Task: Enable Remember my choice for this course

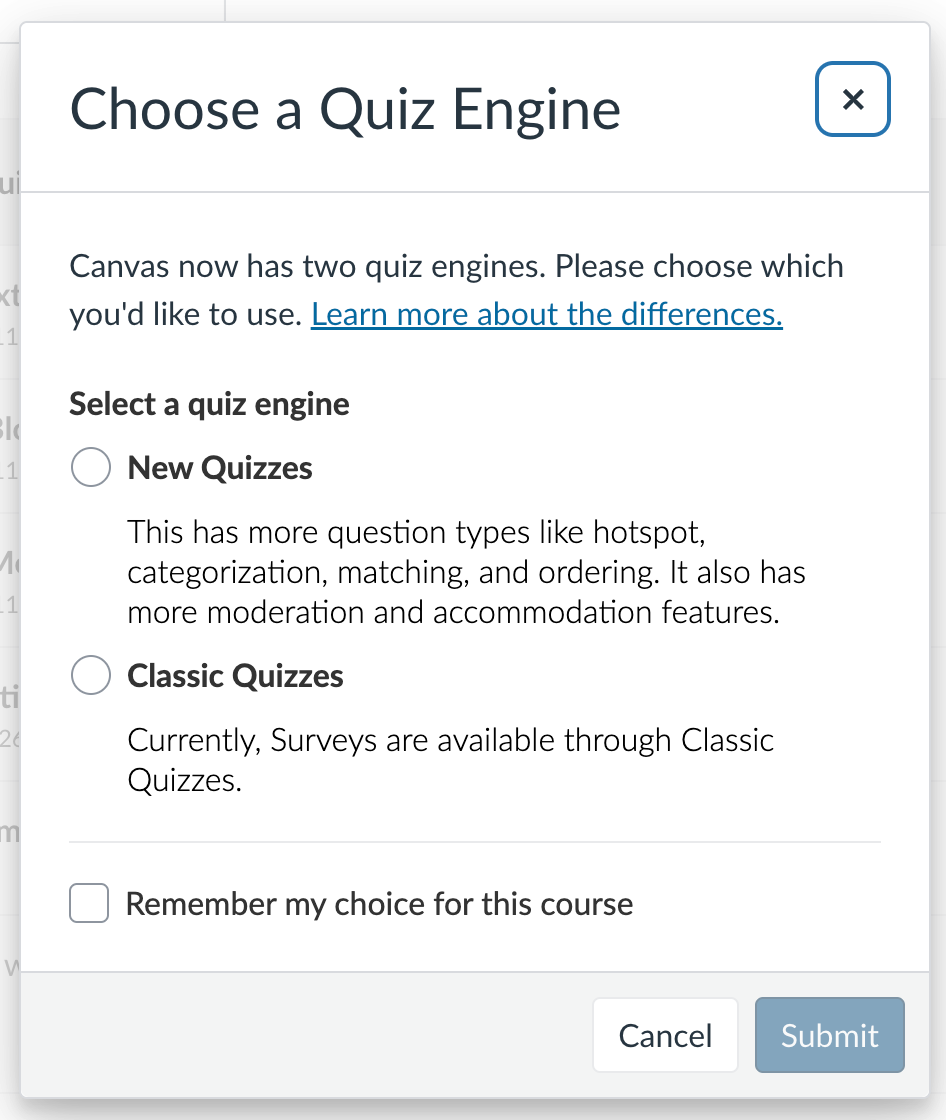Action: [x=89, y=903]
